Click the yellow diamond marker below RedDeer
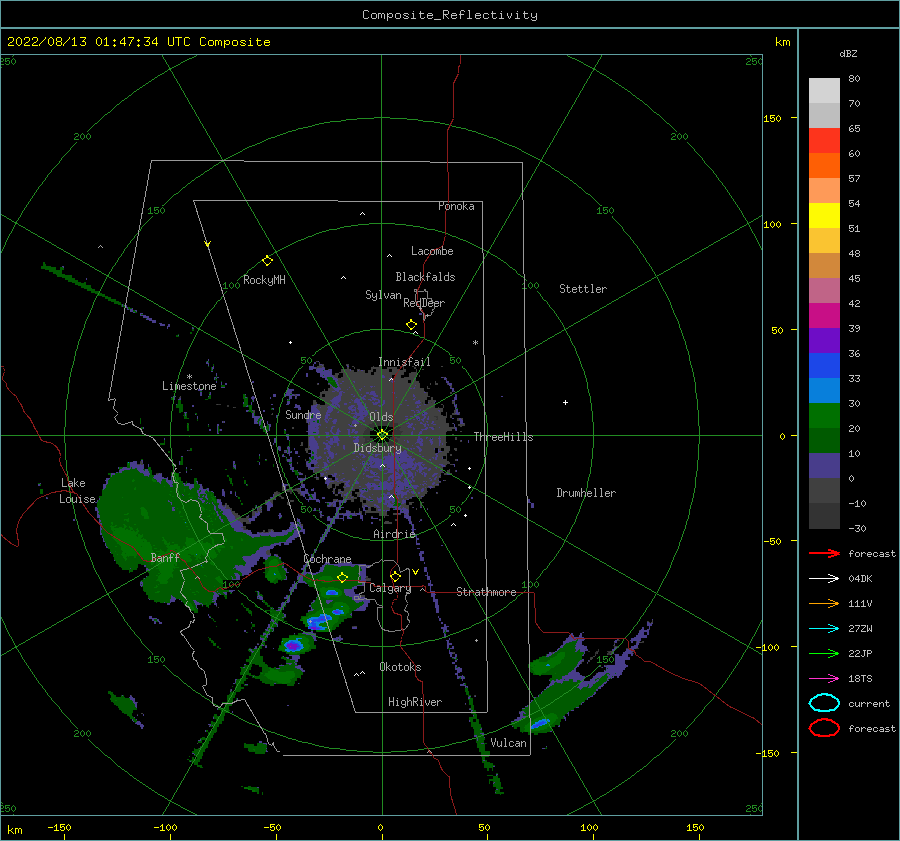Screen dimensions: 900x841 point(411,325)
